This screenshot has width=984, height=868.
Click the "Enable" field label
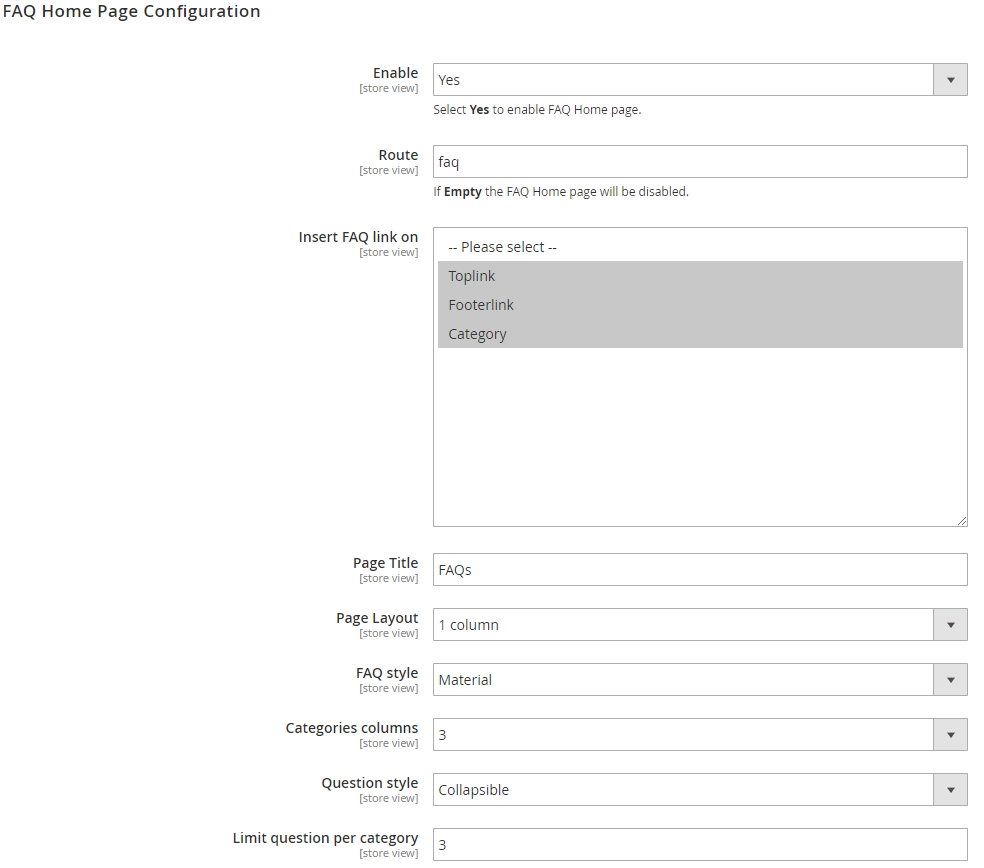point(395,73)
